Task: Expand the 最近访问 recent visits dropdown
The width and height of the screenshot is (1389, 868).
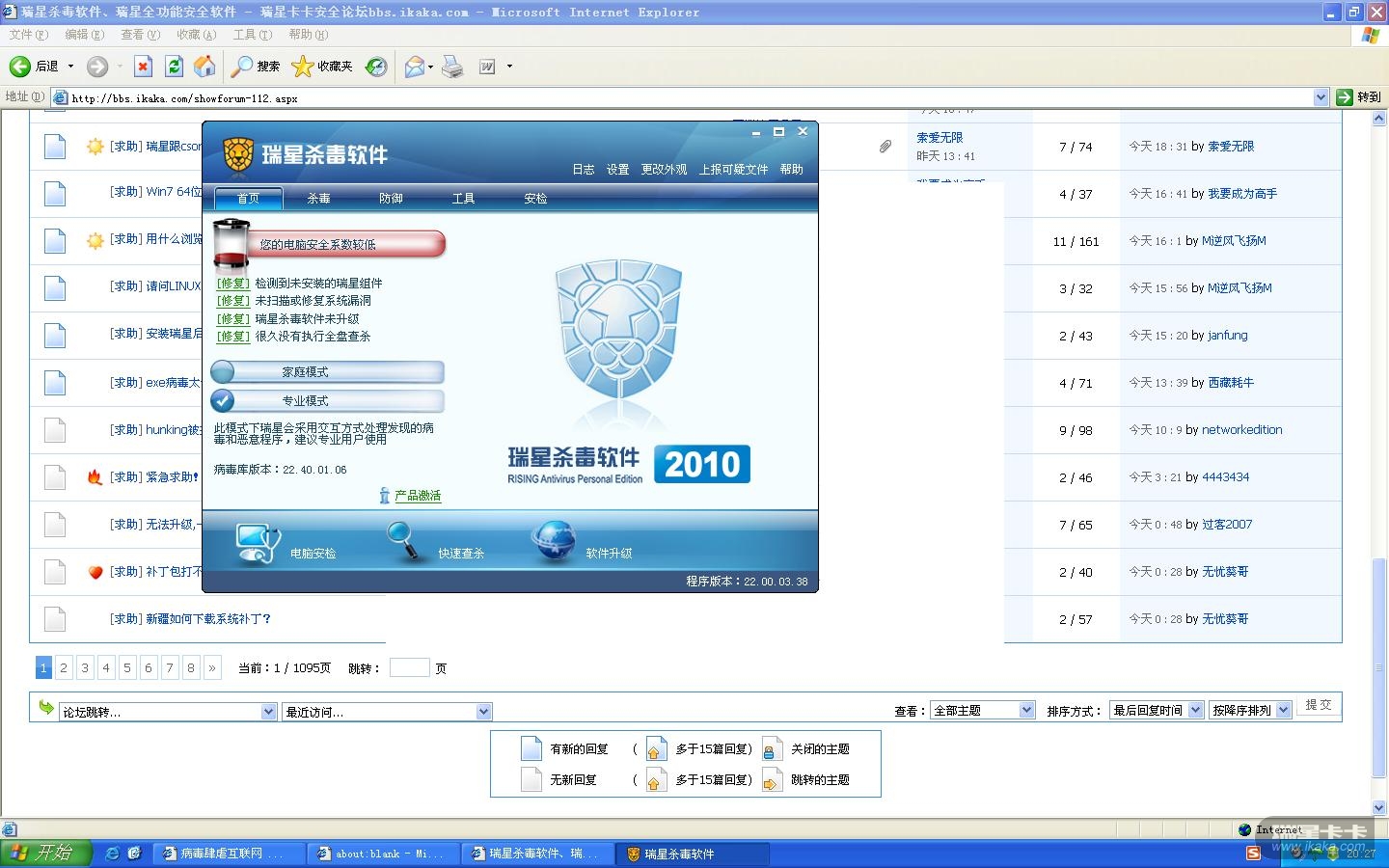Action: pos(483,712)
